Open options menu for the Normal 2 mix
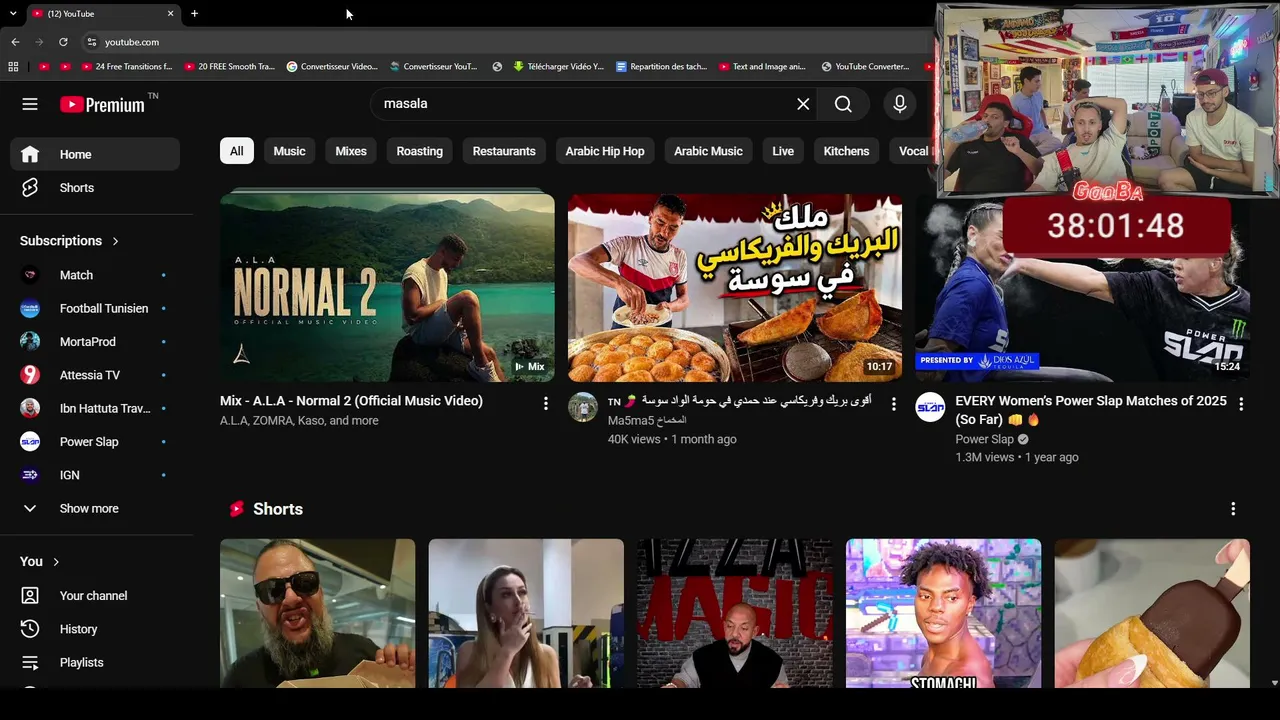 tap(545, 403)
